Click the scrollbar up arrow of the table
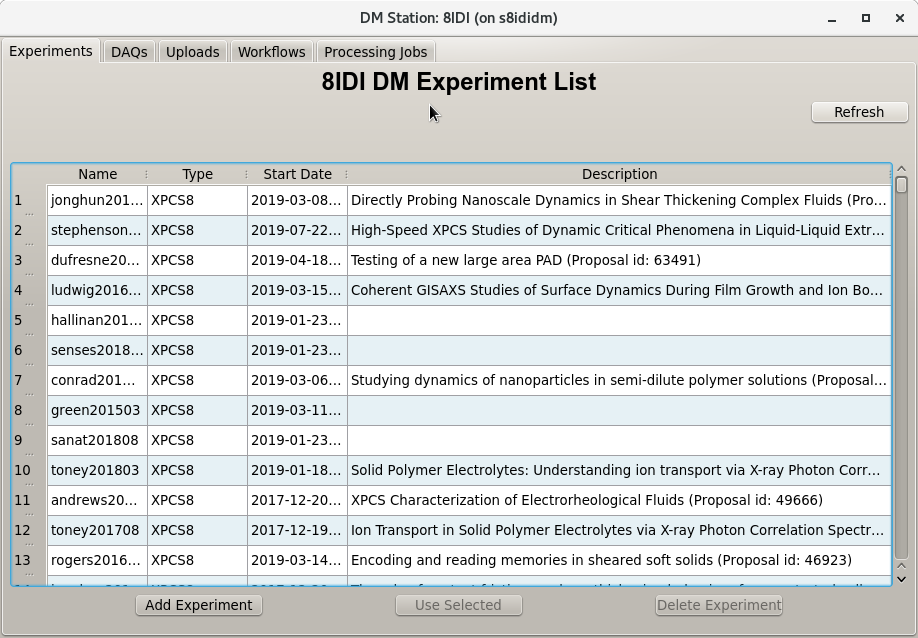 point(901,169)
